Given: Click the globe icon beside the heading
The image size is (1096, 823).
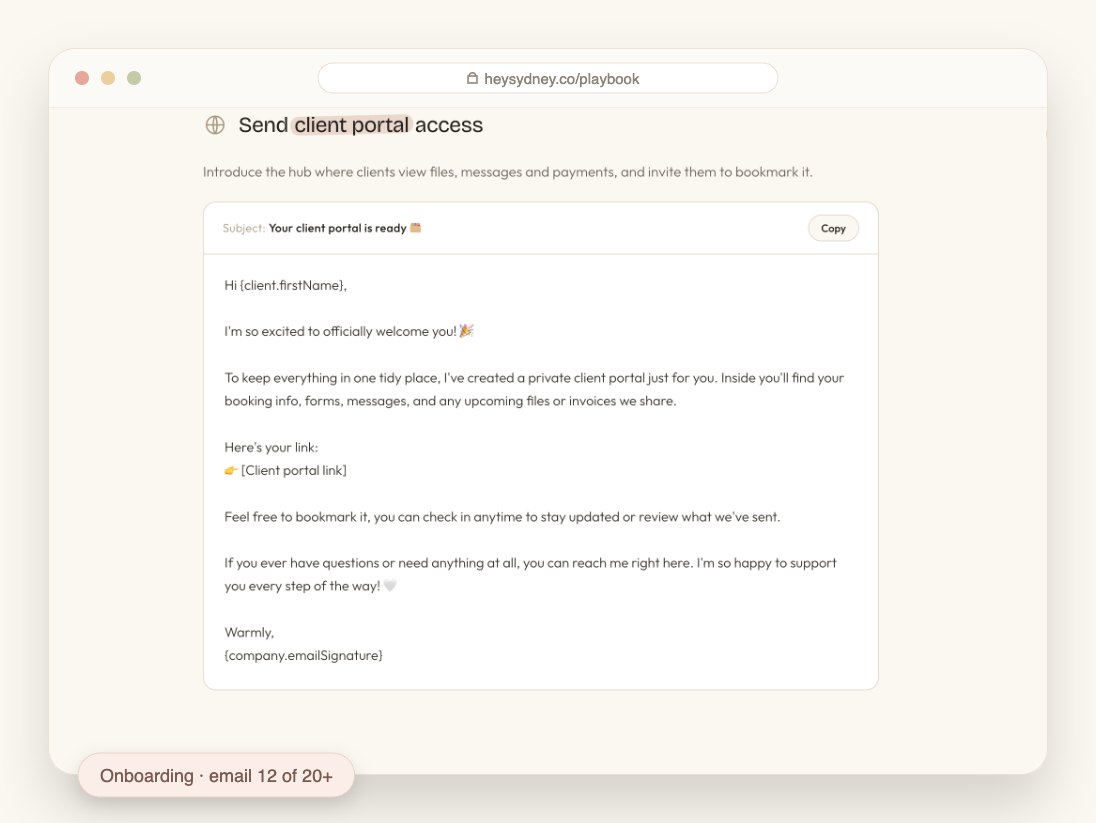Looking at the screenshot, I should 215,125.
